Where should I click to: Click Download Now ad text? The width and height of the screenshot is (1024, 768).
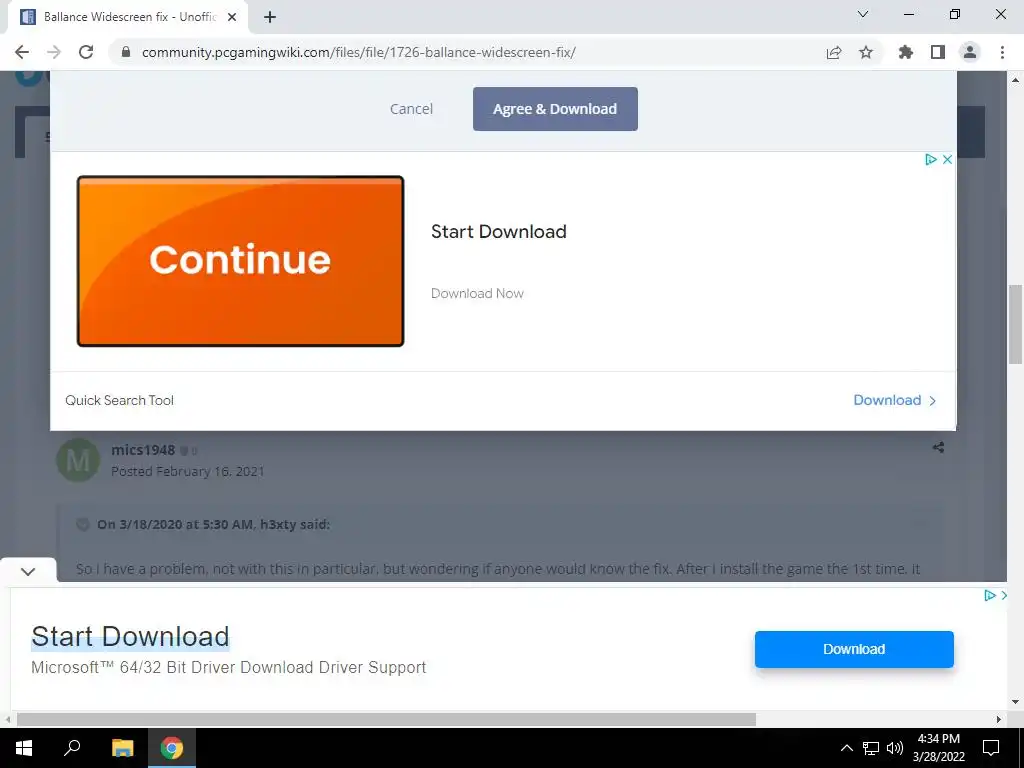point(477,293)
